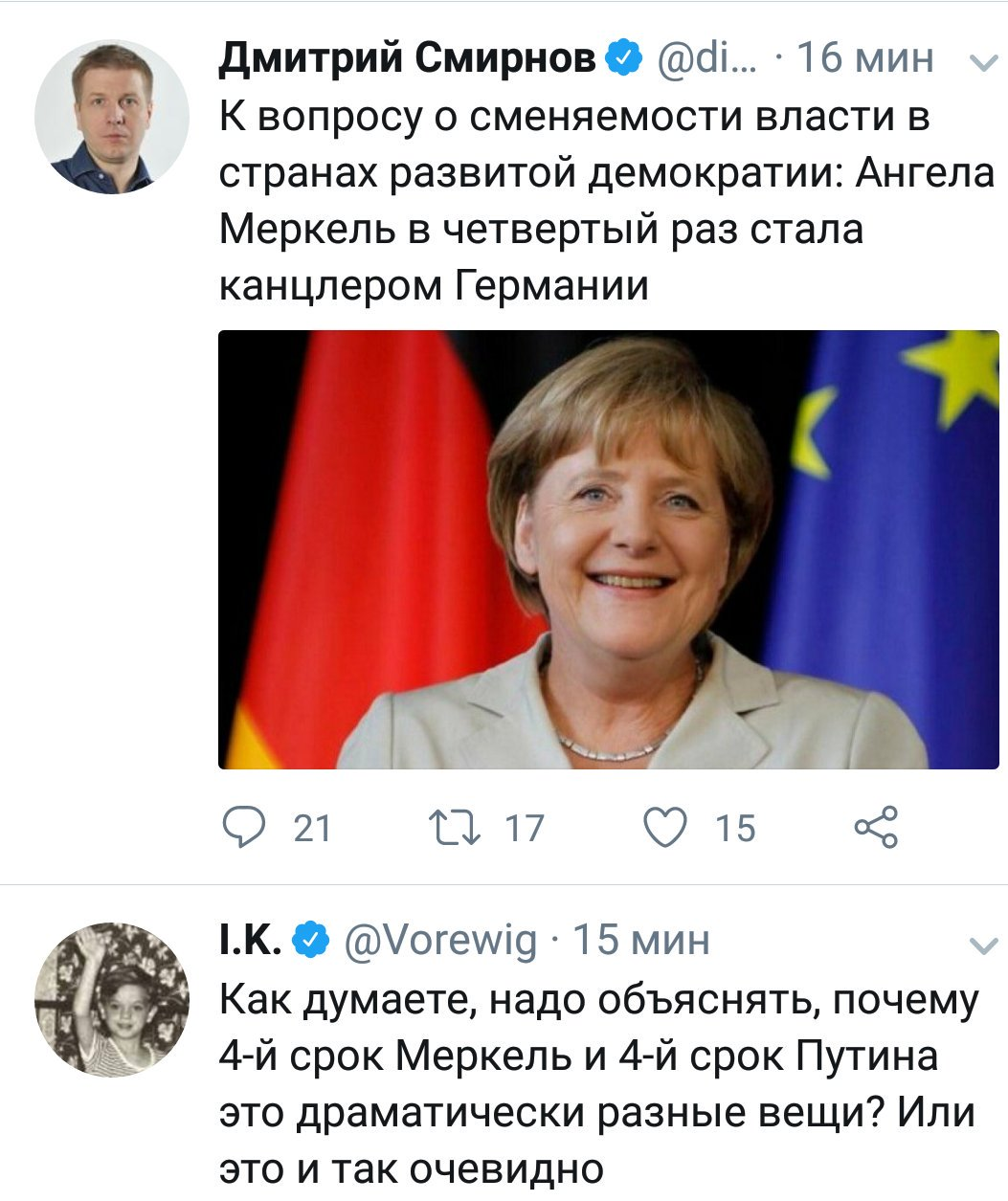Like the tweet with the heart icon
This screenshot has width=1008, height=1201.
pyautogui.click(x=665, y=828)
